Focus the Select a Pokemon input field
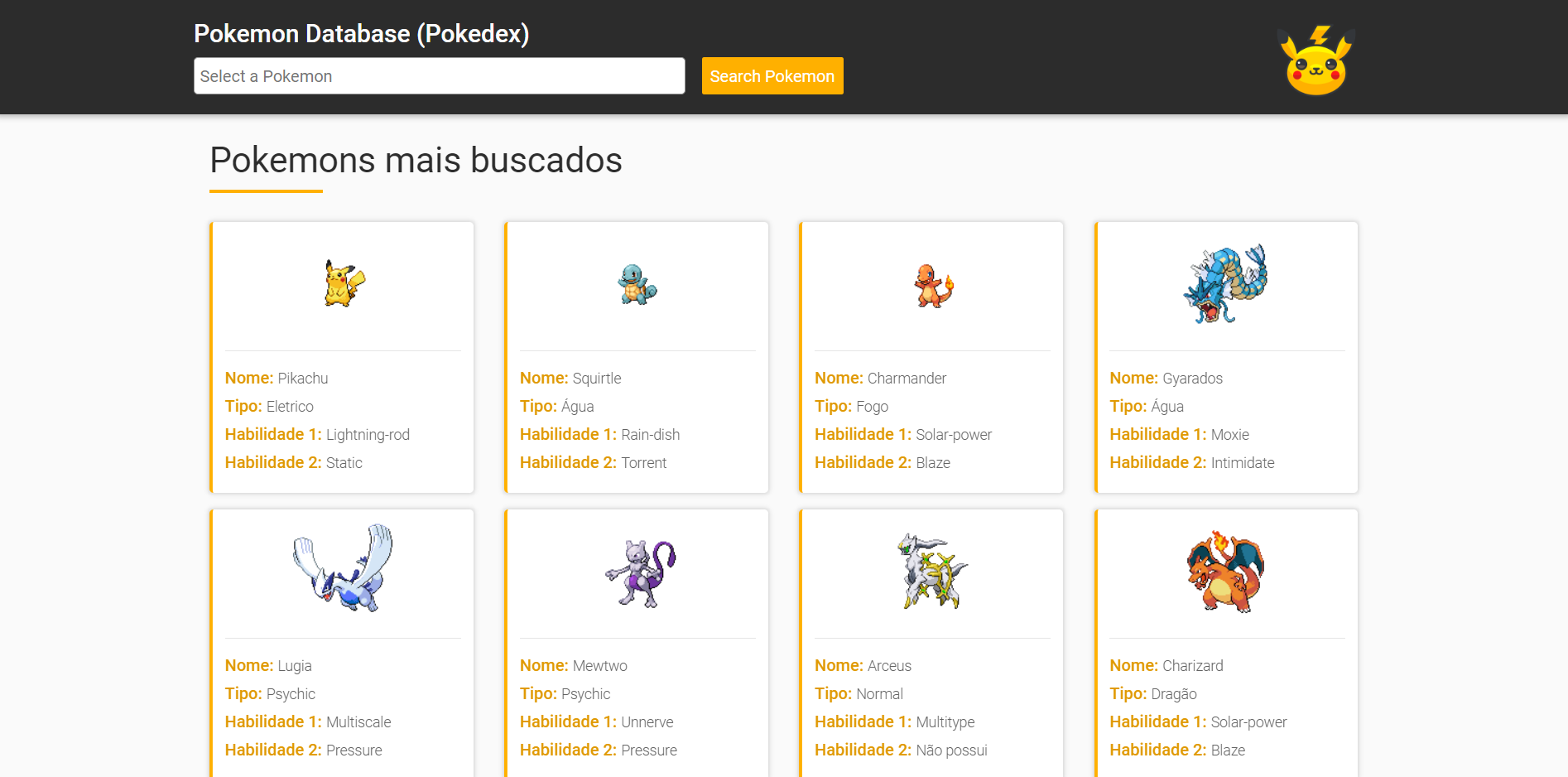This screenshot has width=1568, height=777. [x=440, y=76]
